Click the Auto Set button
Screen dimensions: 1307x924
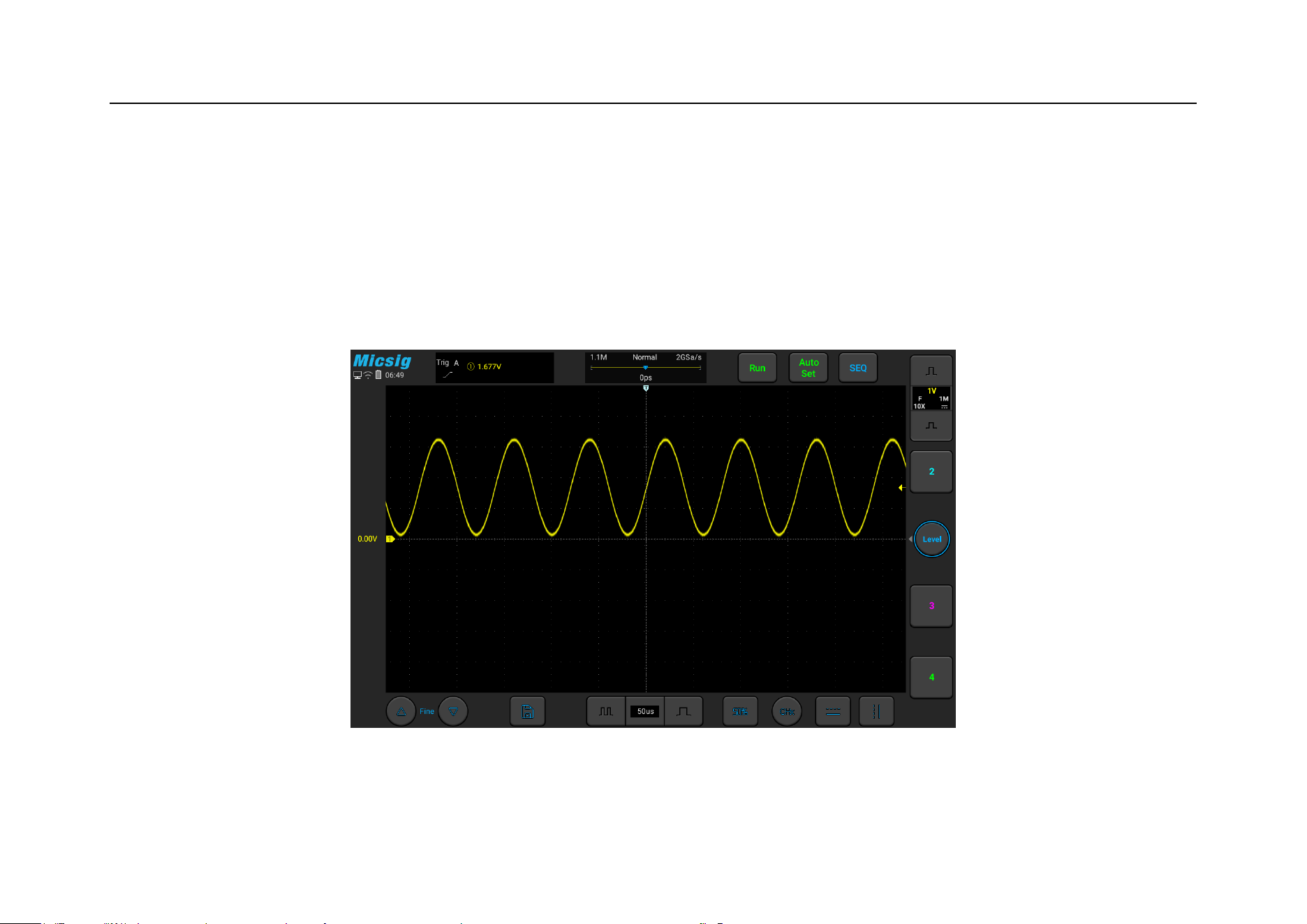click(808, 368)
